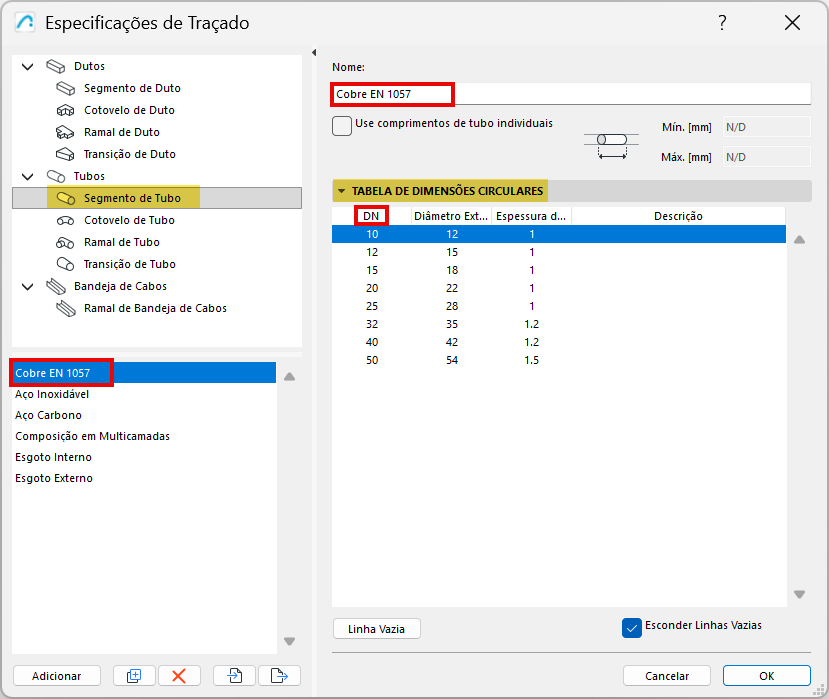This screenshot has width=829, height=699.
Task: Collapse the Bandeja de Cabos tree group
Action: [27, 287]
